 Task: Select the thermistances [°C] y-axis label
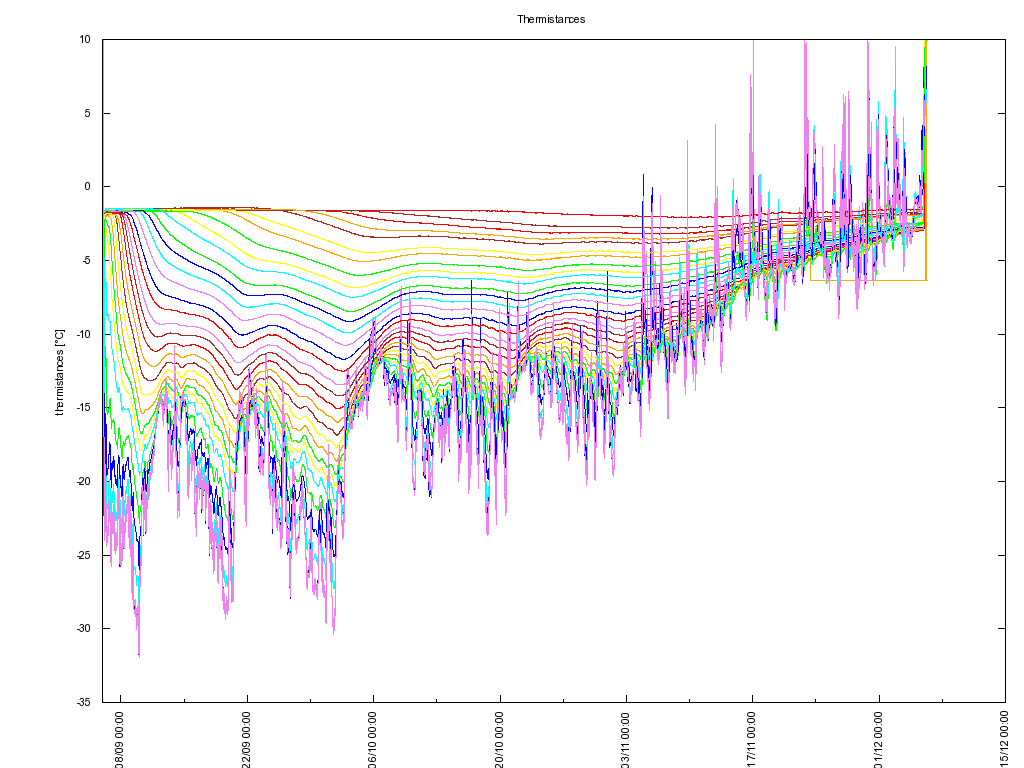[x=59, y=370]
